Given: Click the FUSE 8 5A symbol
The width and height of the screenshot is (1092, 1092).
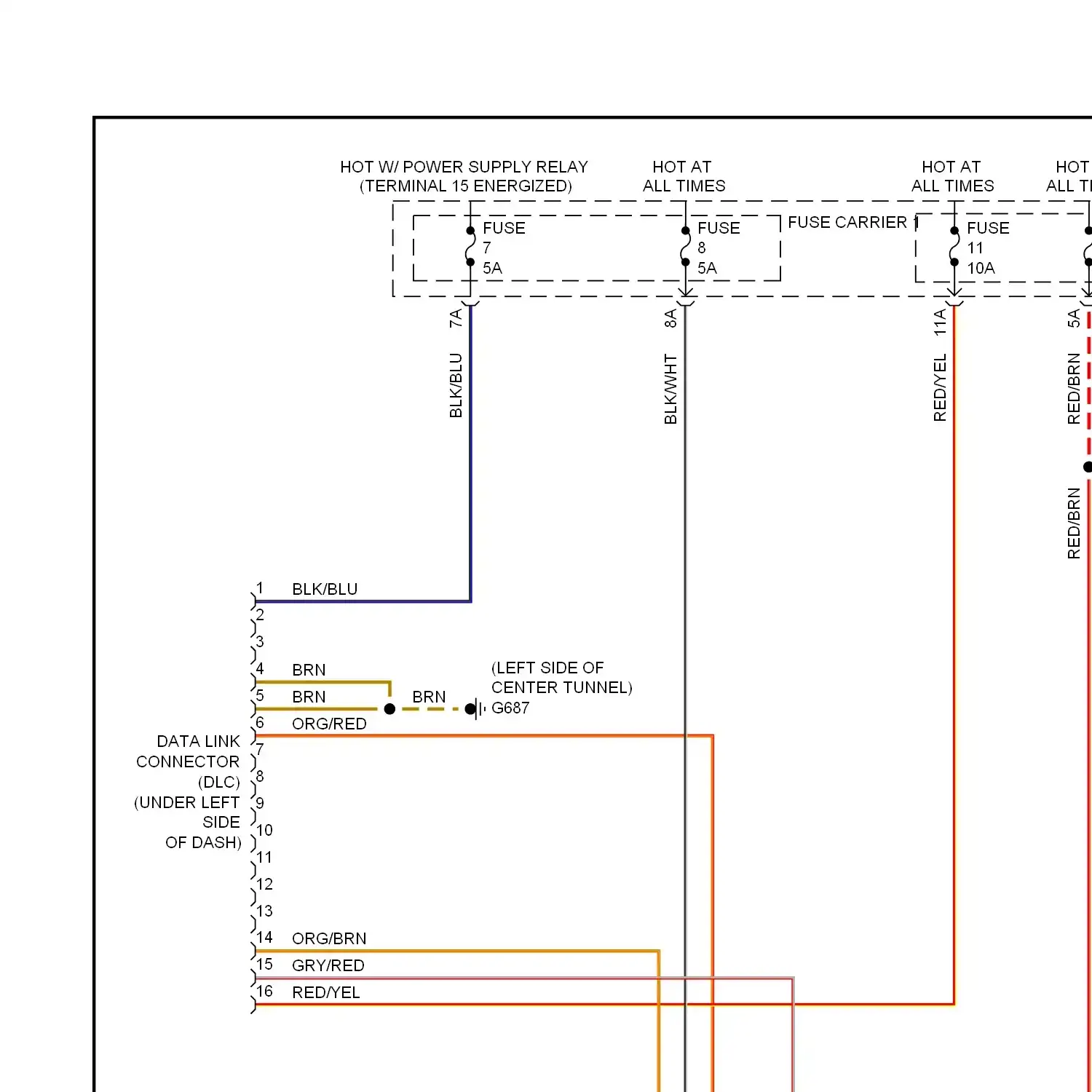Looking at the screenshot, I should 685,247.
